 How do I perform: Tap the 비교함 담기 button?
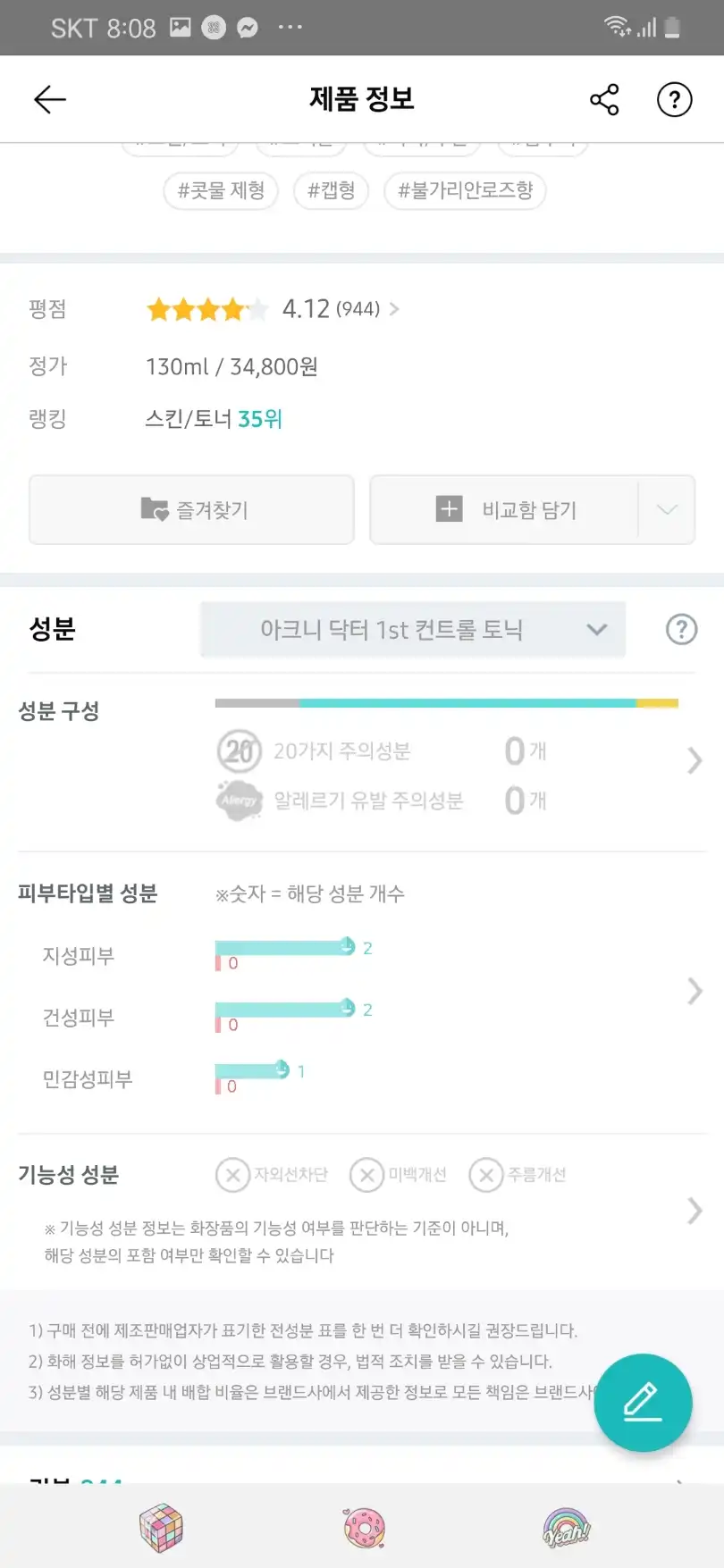pyautogui.click(x=505, y=510)
